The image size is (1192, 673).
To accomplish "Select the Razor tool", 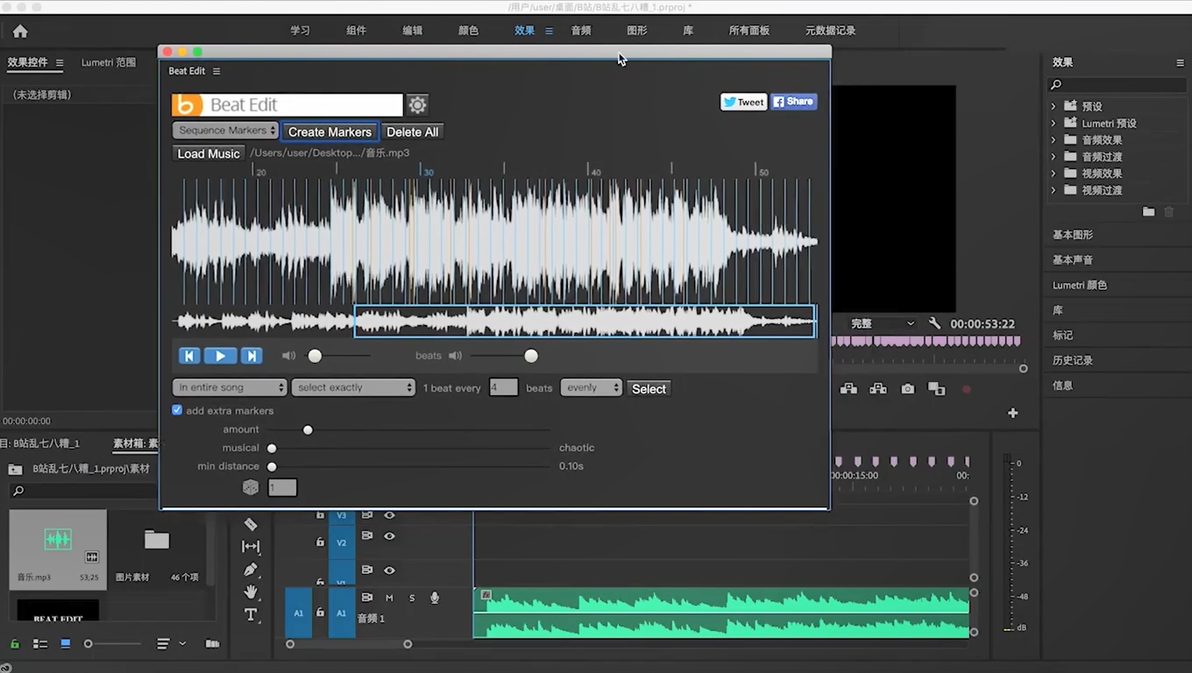I will click(251, 524).
